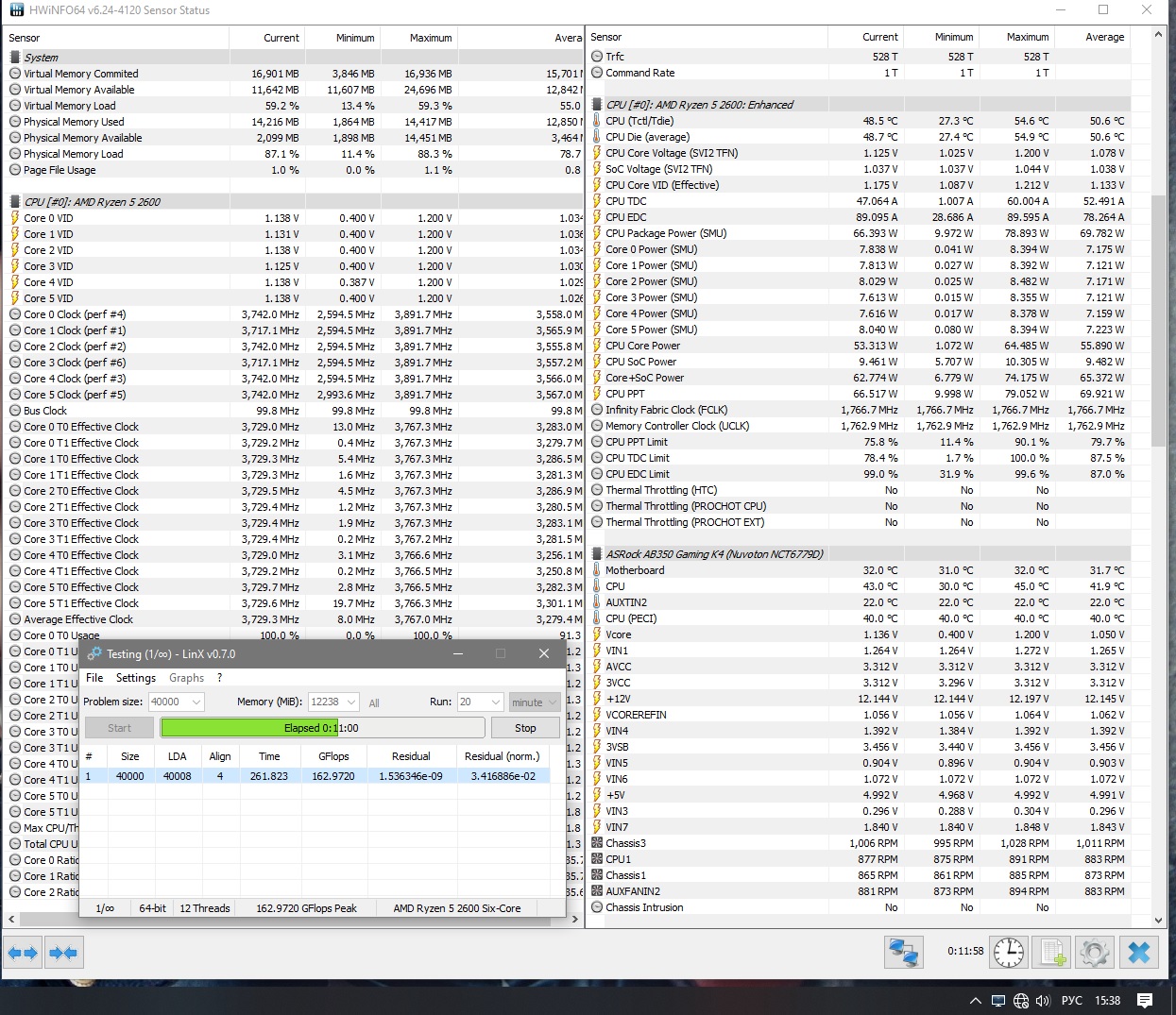Click the РУС keyboard language indicator
Screen dimensions: 1176x1015
(x=1072, y=1001)
